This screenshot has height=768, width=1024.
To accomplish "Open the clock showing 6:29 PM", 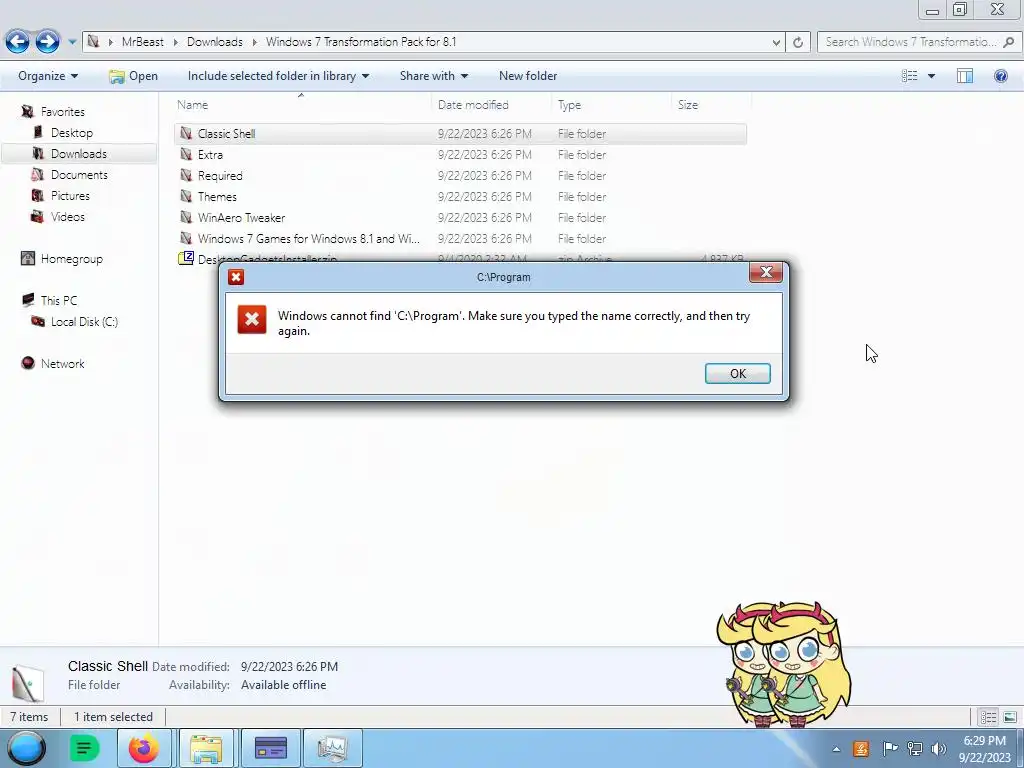I will [x=985, y=748].
